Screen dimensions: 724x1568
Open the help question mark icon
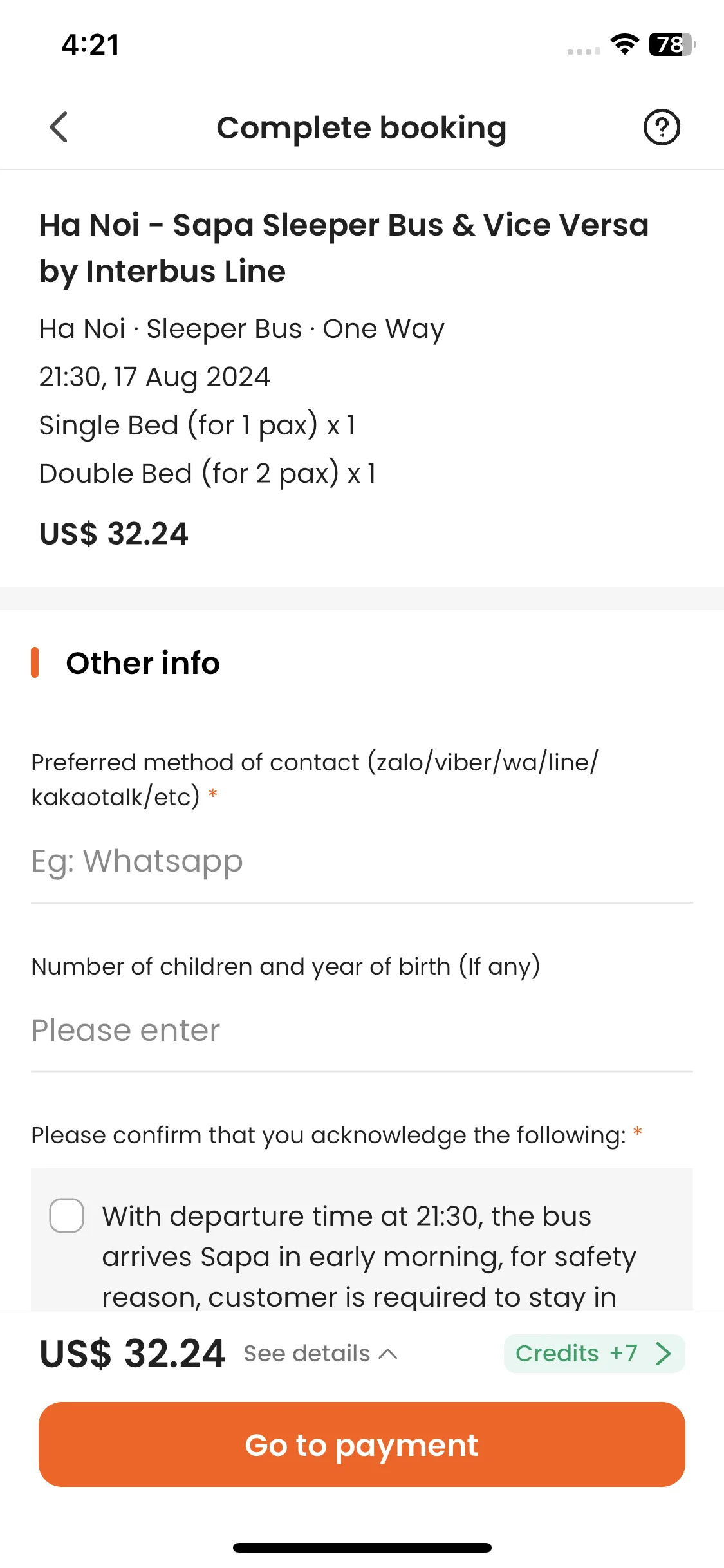click(x=662, y=127)
